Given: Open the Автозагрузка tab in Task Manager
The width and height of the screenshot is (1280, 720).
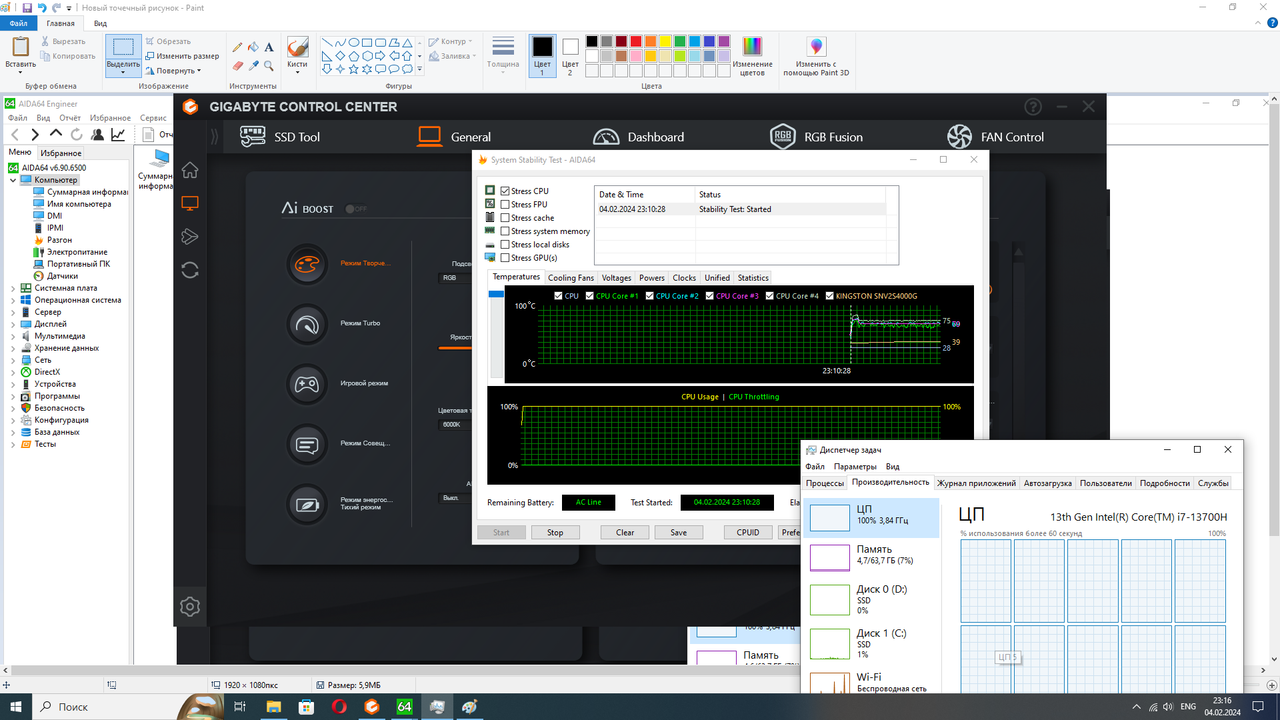Looking at the screenshot, I should 1047,483.
